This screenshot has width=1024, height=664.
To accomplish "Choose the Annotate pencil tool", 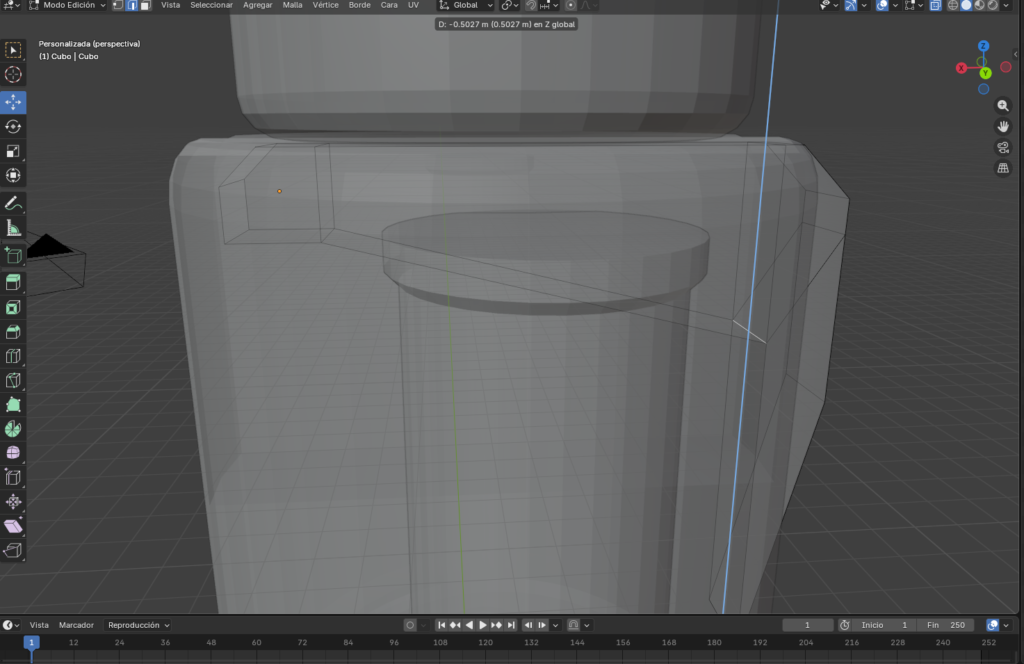I will point(13,203).
